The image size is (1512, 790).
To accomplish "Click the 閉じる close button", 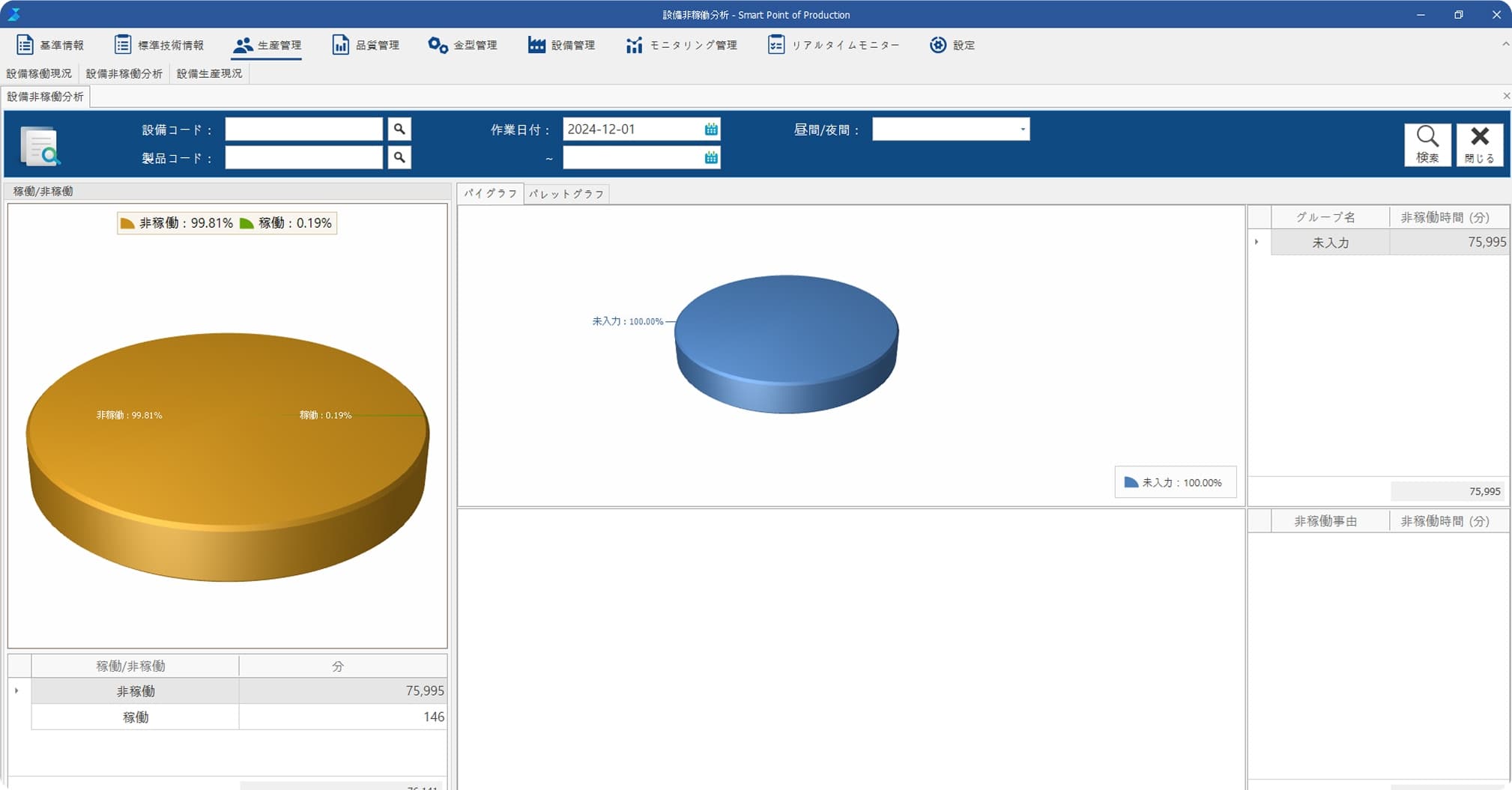I will (x=1479, y=144).
